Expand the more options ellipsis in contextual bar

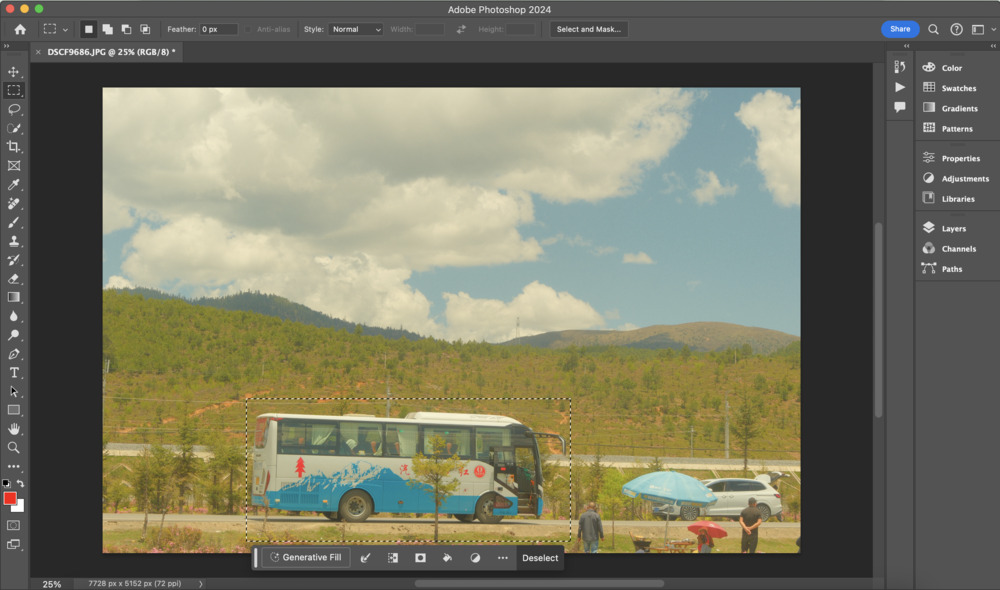502,558
